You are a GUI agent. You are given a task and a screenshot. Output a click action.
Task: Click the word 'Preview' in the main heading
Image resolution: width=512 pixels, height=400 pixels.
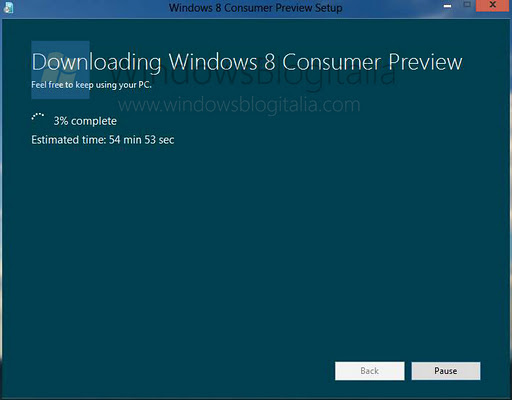tap(426, 62)
